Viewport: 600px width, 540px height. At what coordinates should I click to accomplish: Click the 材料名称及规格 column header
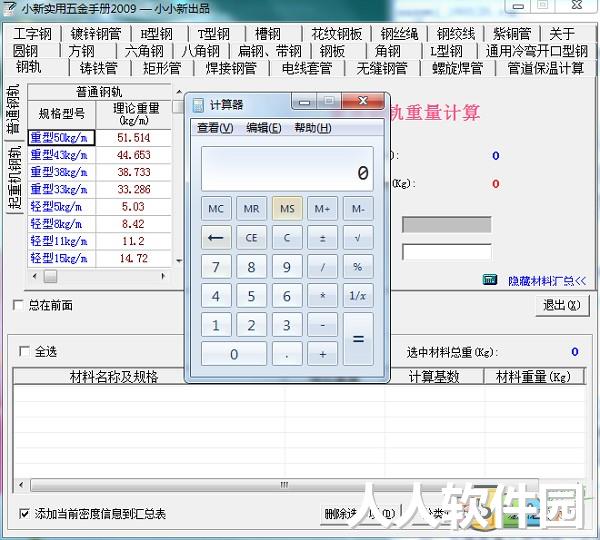click(x=113, y=377)
